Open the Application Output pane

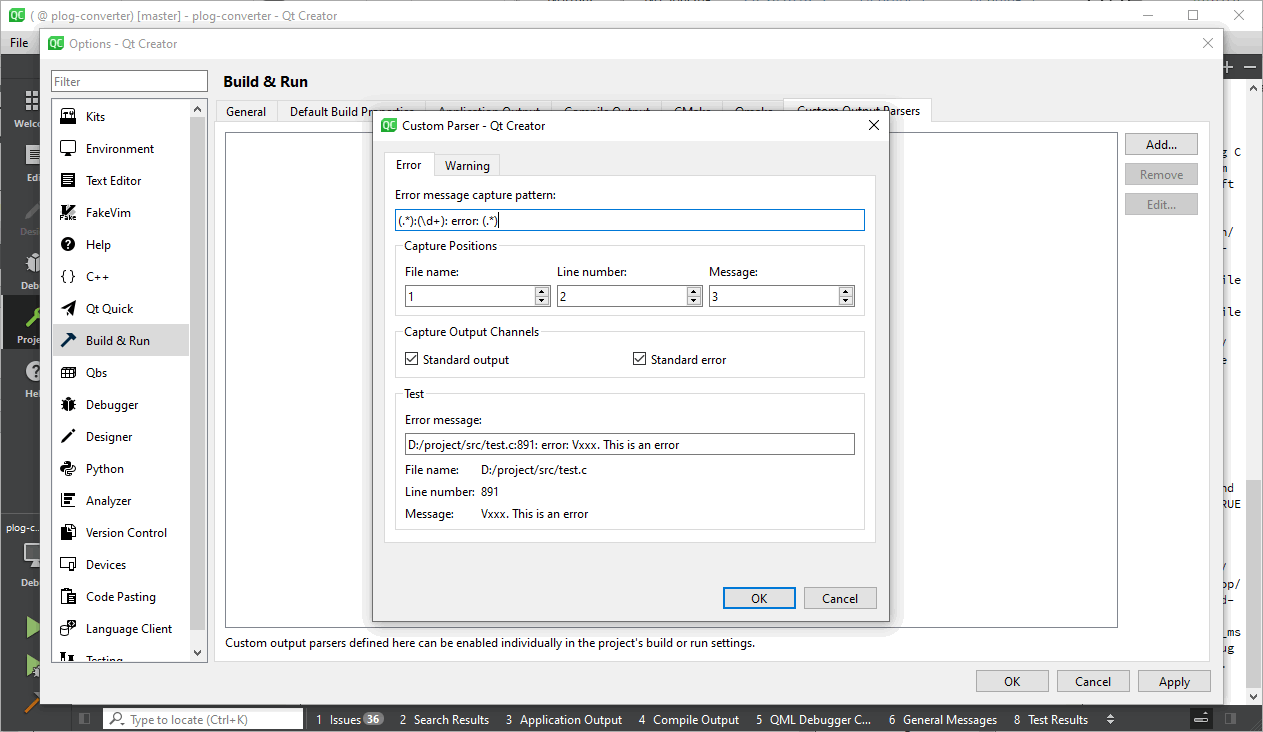click(563, 719)
